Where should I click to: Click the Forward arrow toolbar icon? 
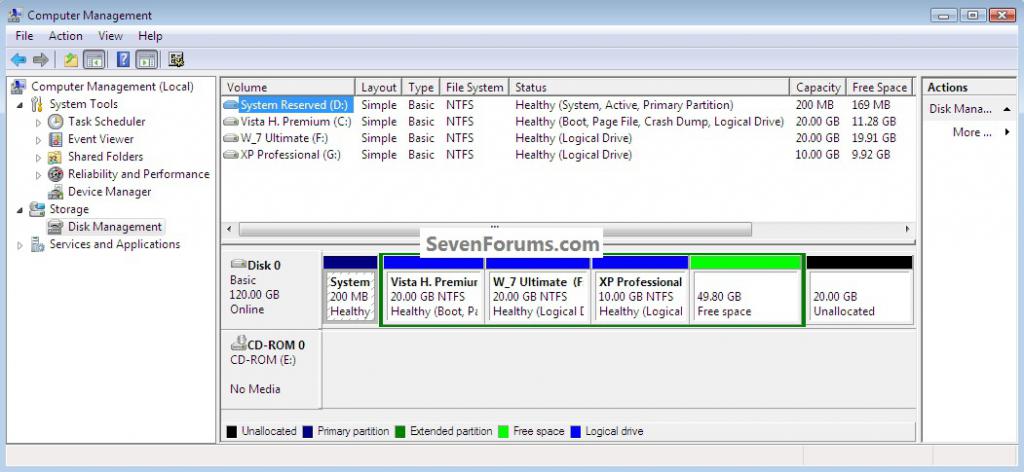40,60
